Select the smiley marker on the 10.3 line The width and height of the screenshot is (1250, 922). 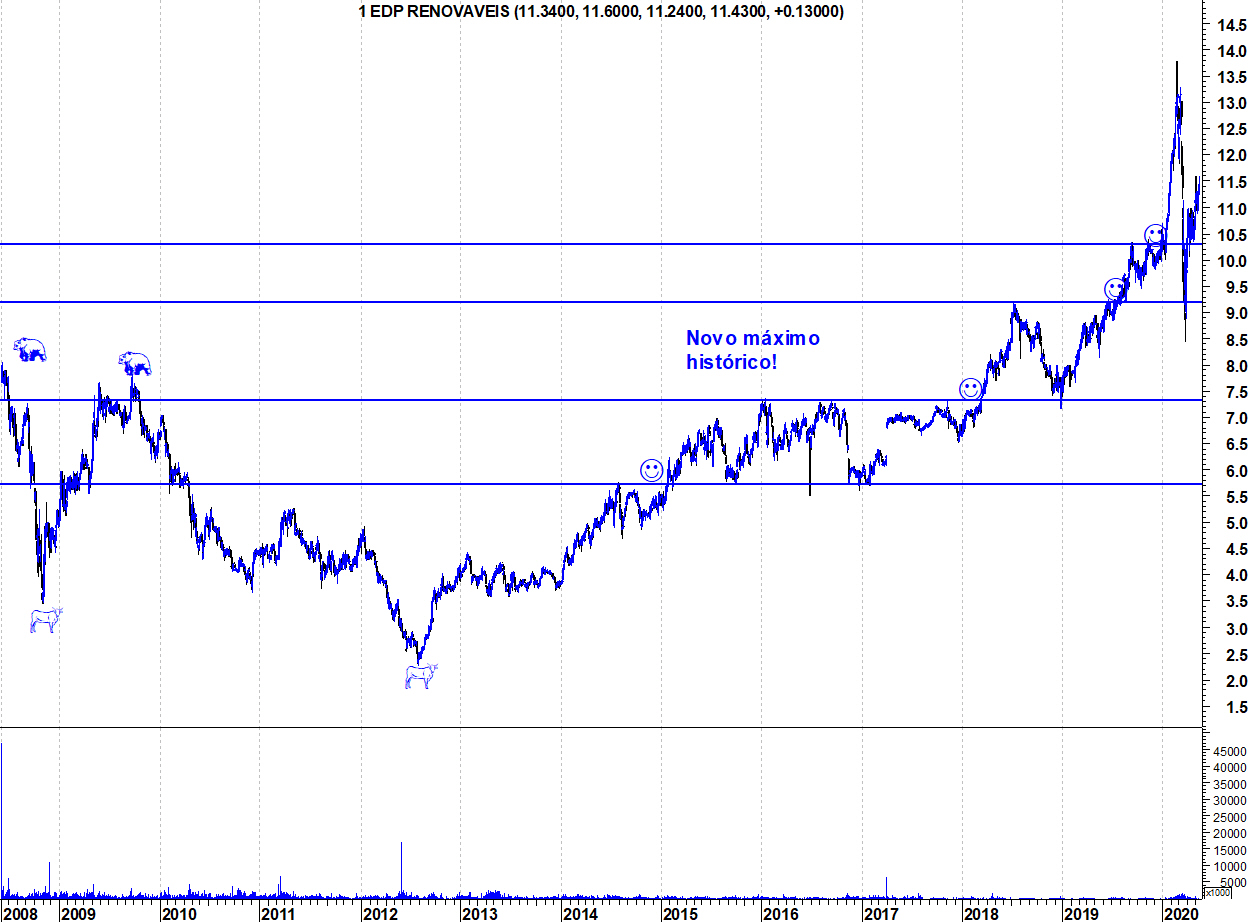1155,236
